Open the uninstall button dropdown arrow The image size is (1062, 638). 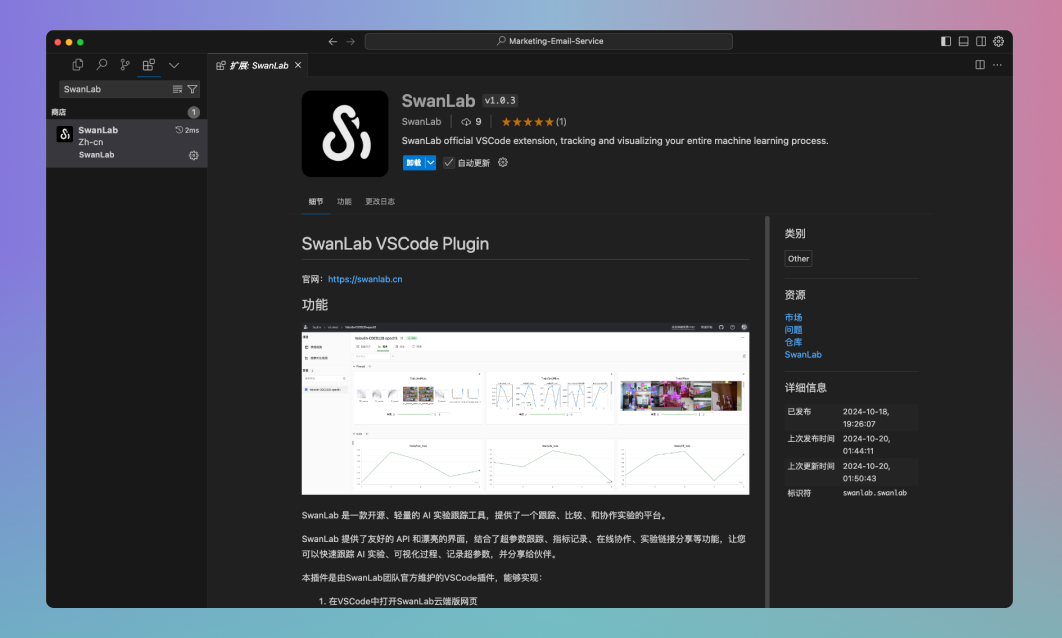430,163
